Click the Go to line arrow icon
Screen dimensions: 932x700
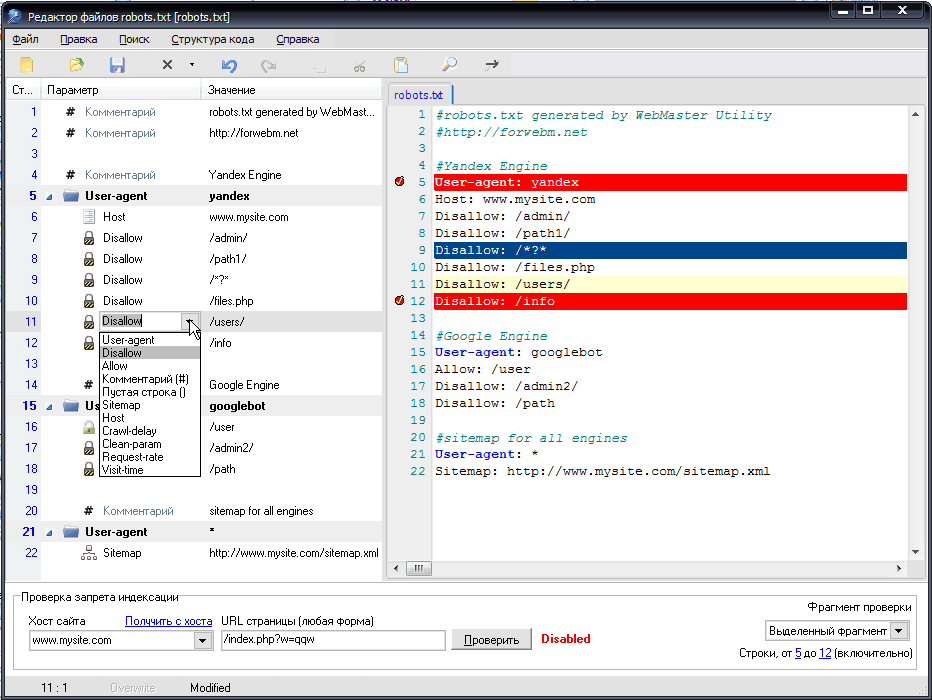click(492, 65)
